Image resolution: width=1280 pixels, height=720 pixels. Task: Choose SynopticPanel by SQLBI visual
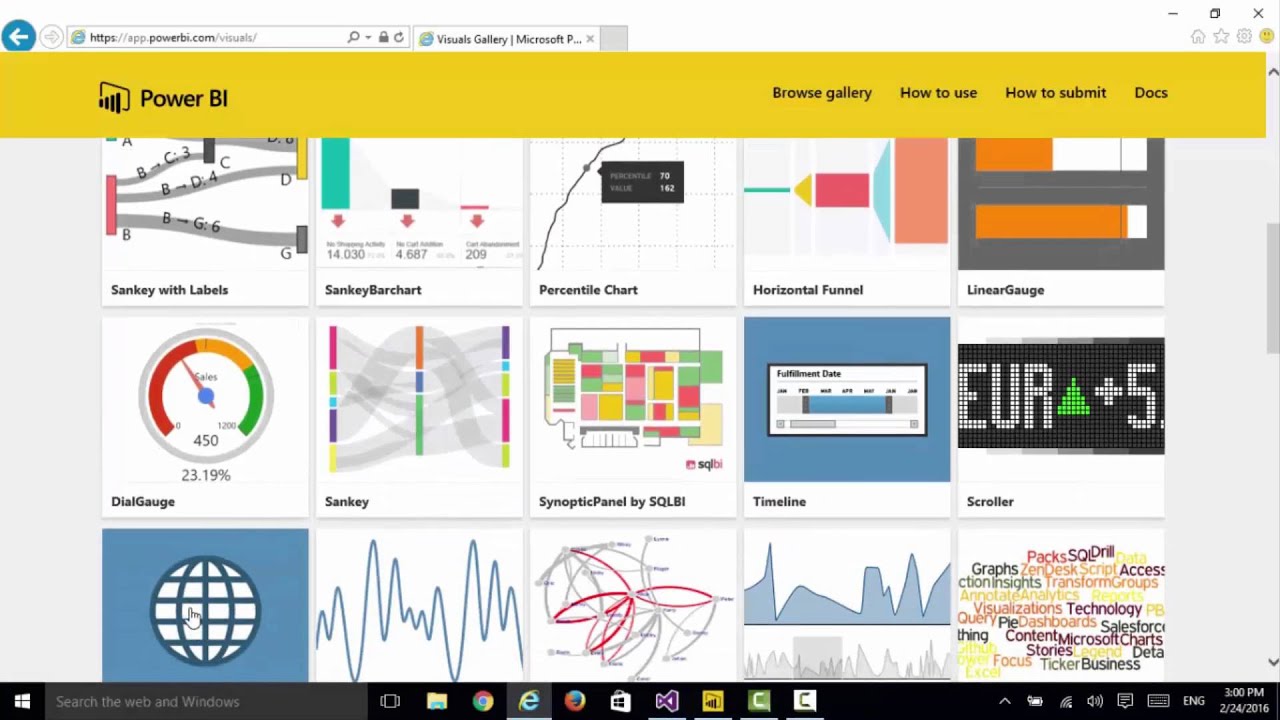[x=632, y=400]
